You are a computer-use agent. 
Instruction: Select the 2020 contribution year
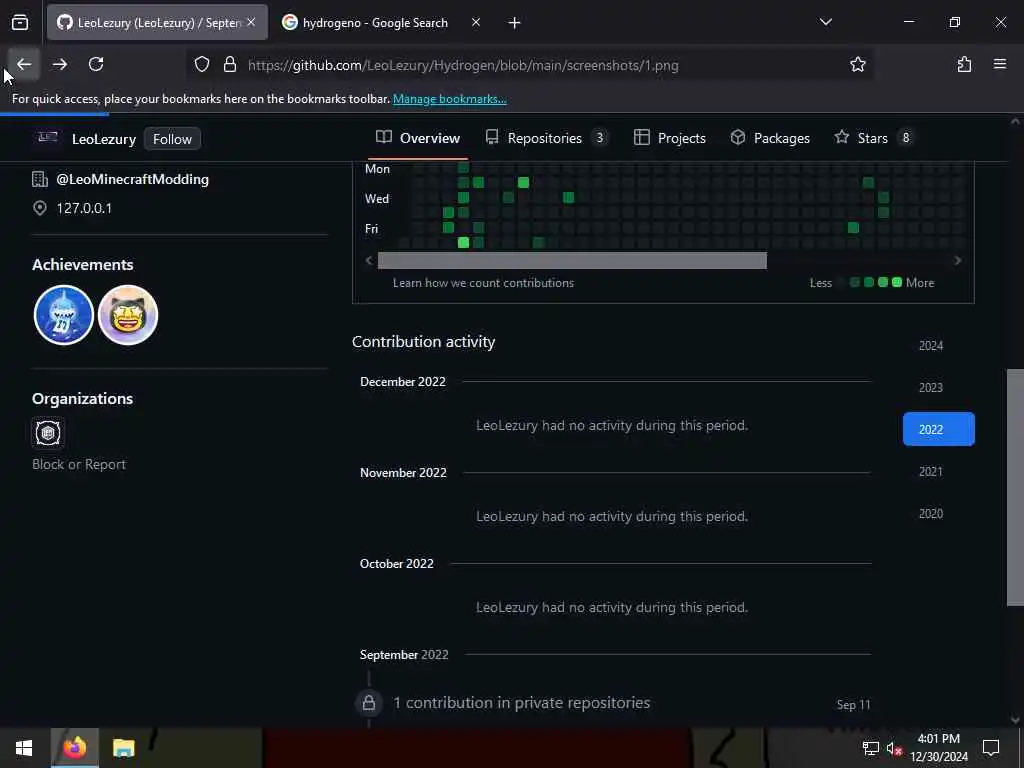point(938,513)
